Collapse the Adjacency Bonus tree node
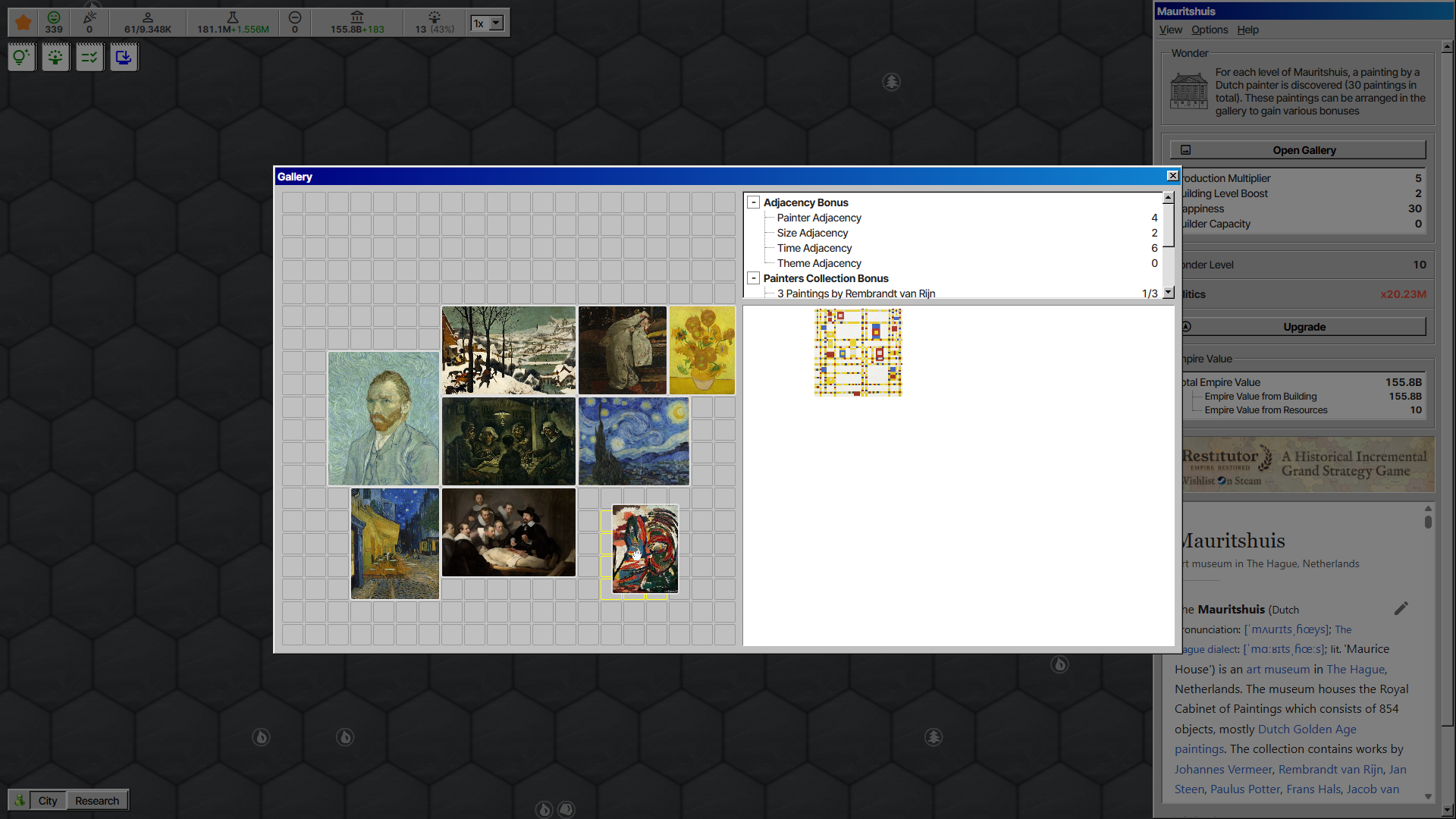1456x819 pixels. (x=754, y=202)
